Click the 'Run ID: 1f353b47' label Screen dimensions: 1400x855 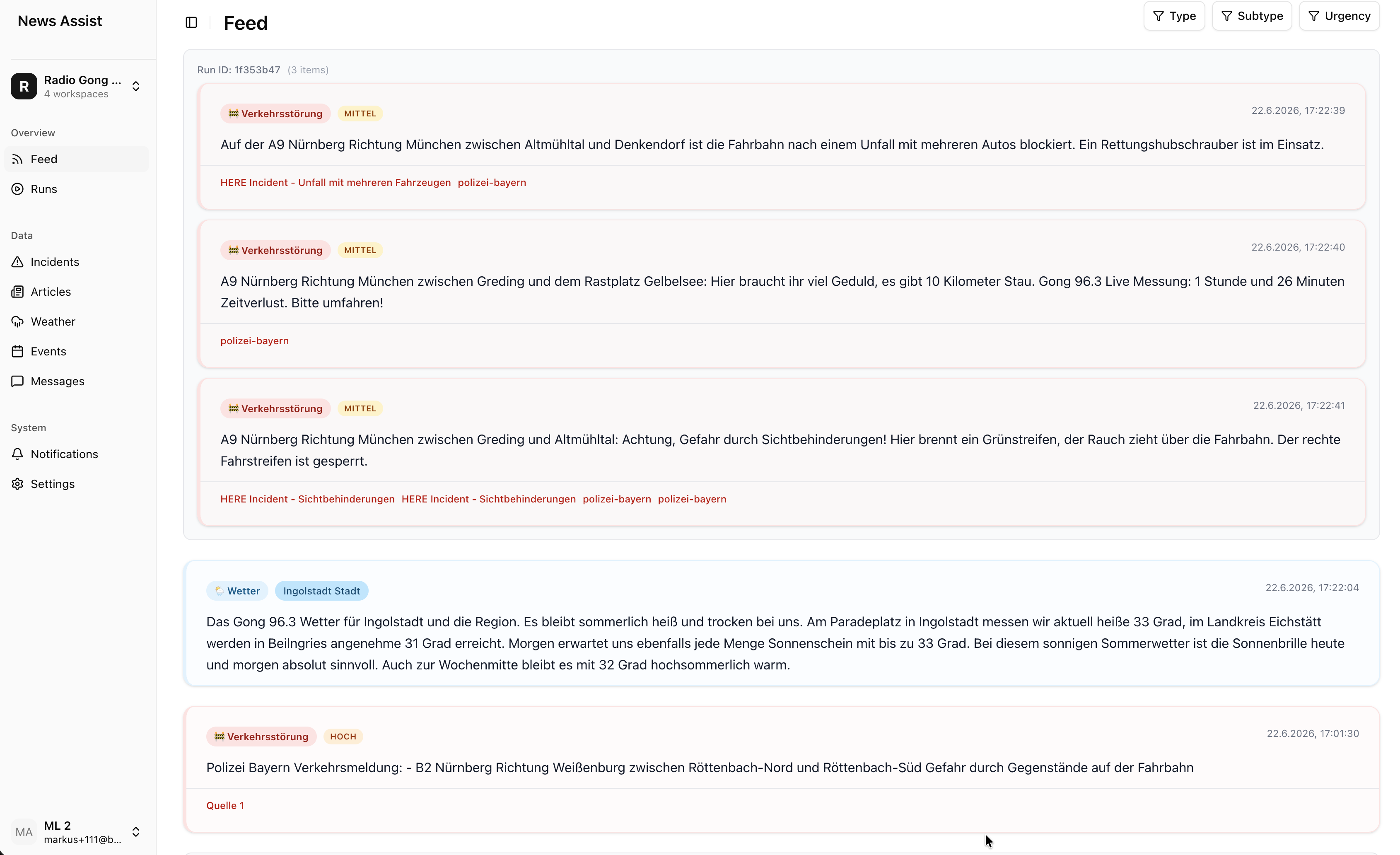point(239,70)
